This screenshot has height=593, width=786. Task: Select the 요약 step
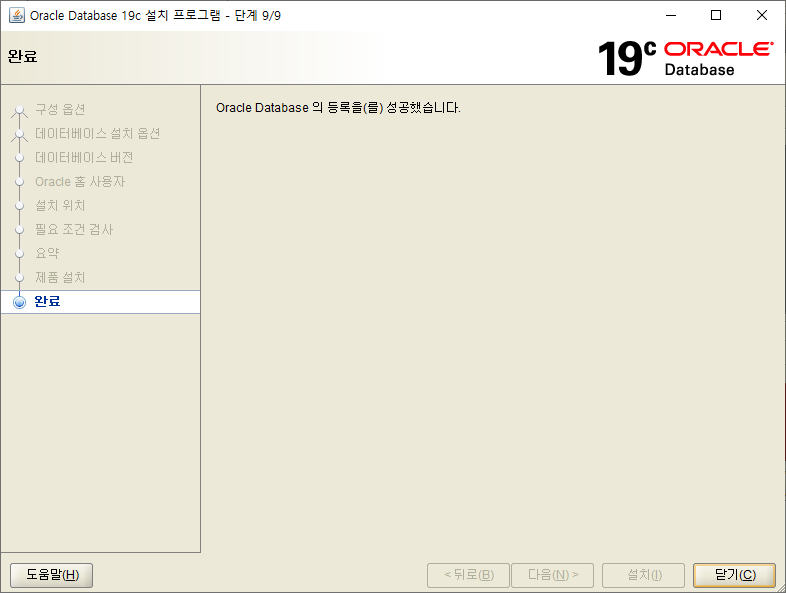click(47, 254)
